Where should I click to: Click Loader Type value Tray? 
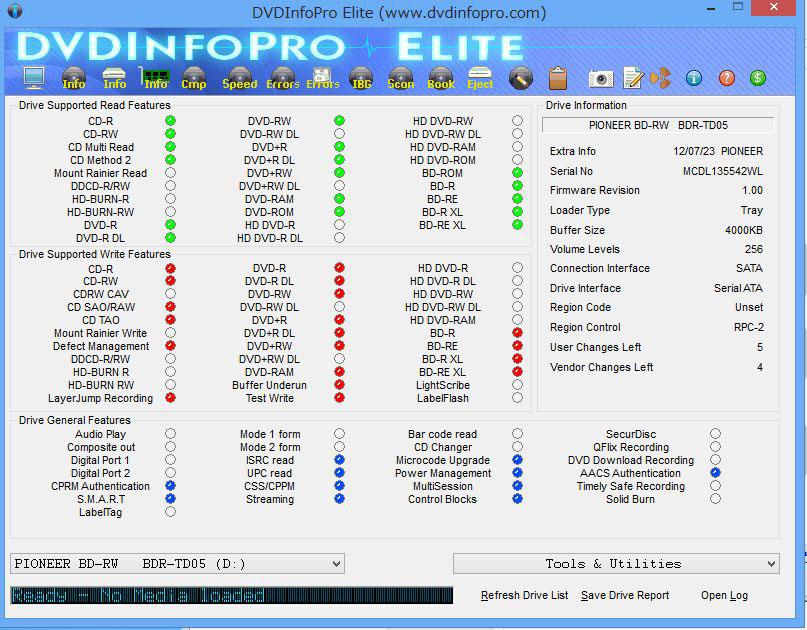(751, 211)
